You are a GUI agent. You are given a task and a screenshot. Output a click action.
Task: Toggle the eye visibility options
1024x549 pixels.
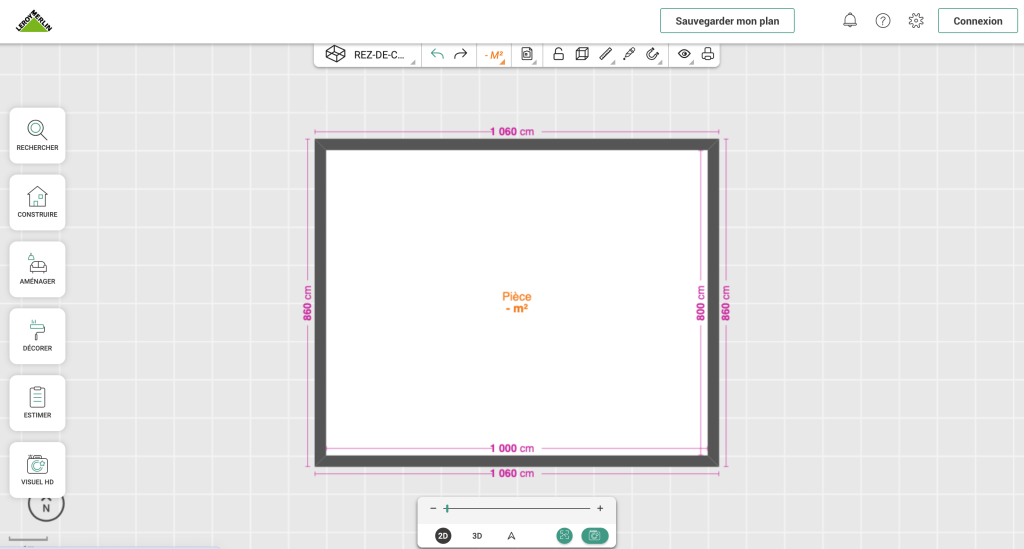pyautogui.click(x=684, y=54)
